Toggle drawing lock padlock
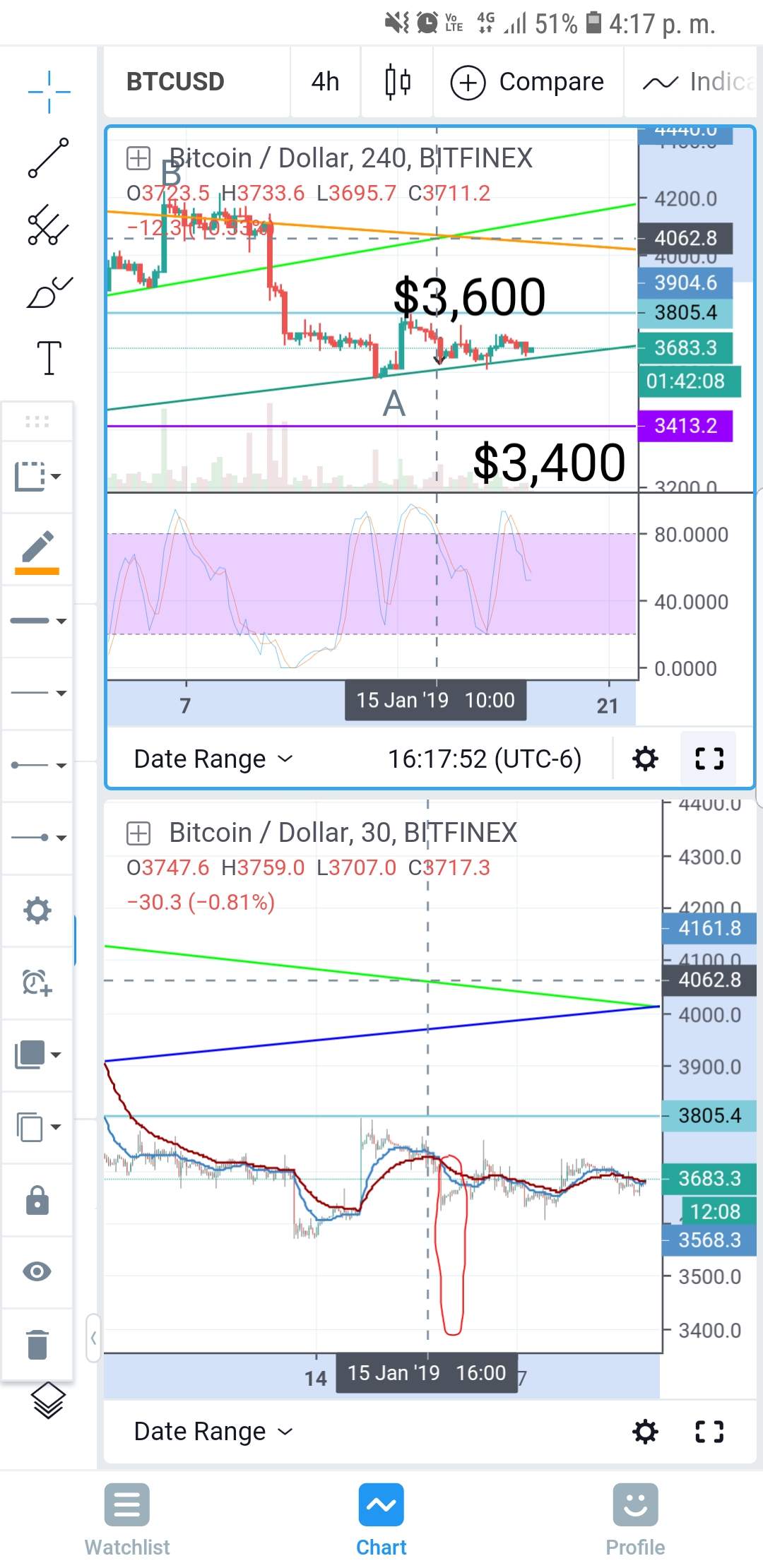Screen dimensions: 763x1568 (37, 1200)
